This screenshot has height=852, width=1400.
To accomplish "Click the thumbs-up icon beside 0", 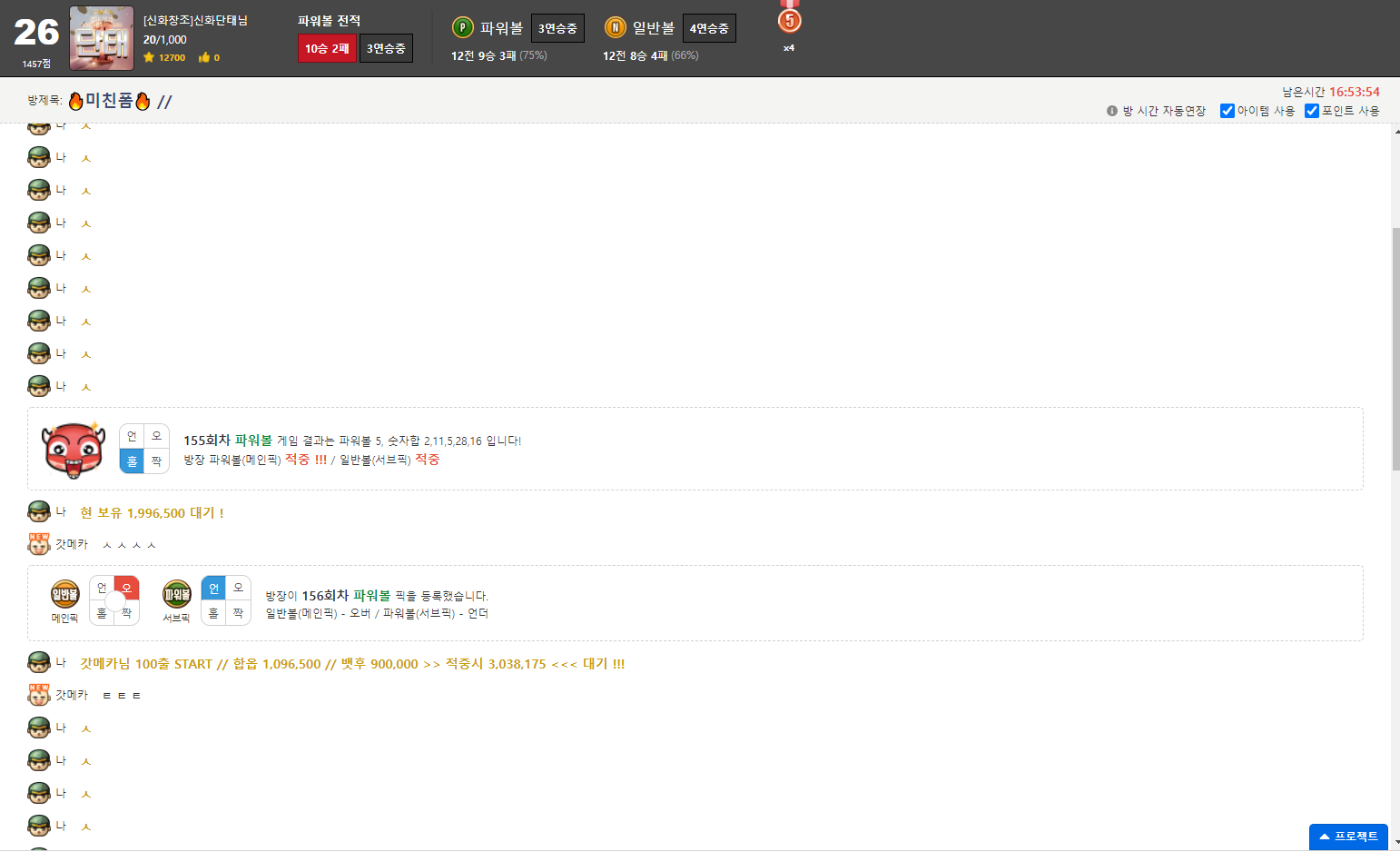I will (204, 57).
